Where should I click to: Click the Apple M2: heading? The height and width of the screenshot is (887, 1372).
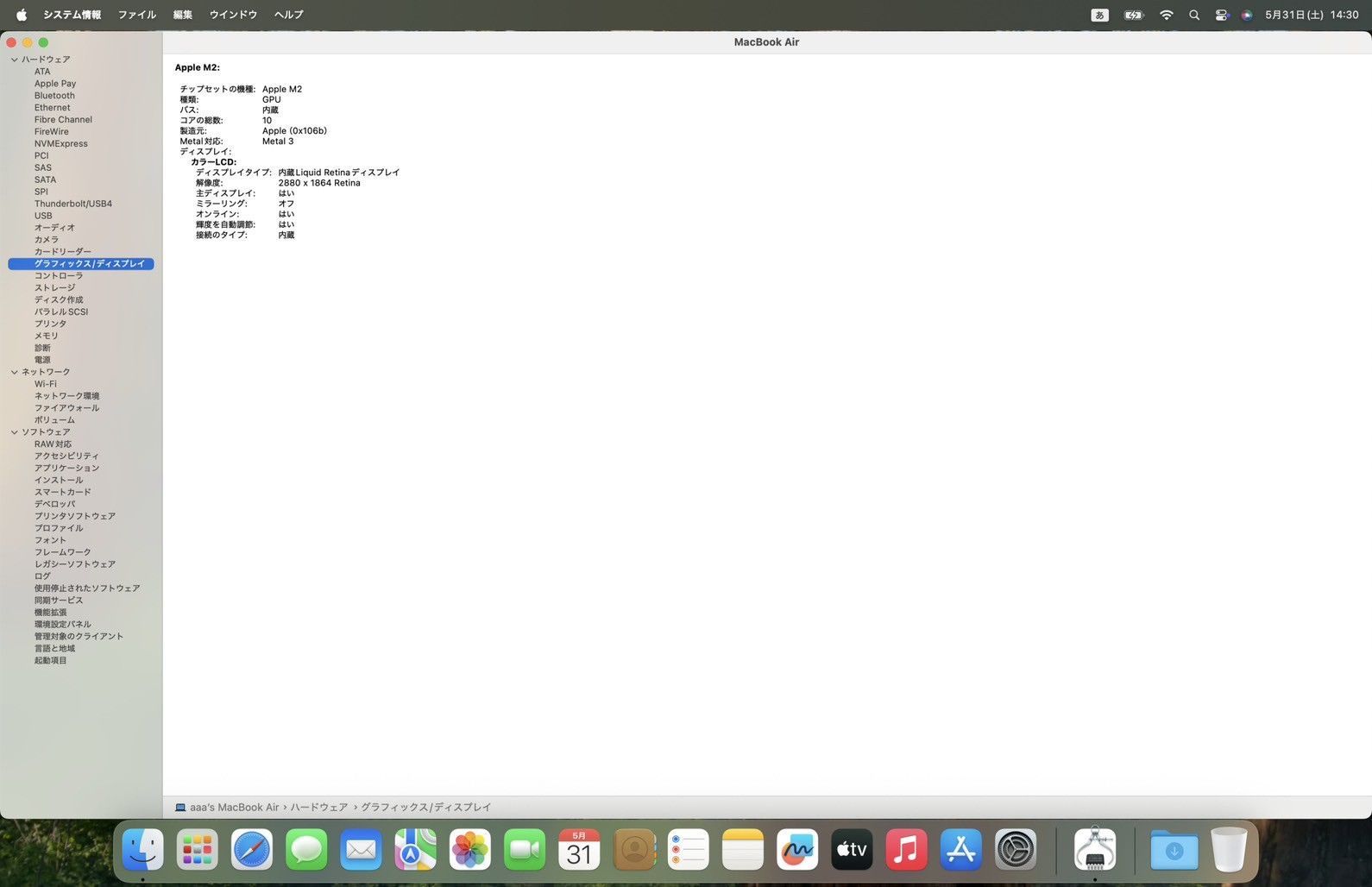pos(198,67)
